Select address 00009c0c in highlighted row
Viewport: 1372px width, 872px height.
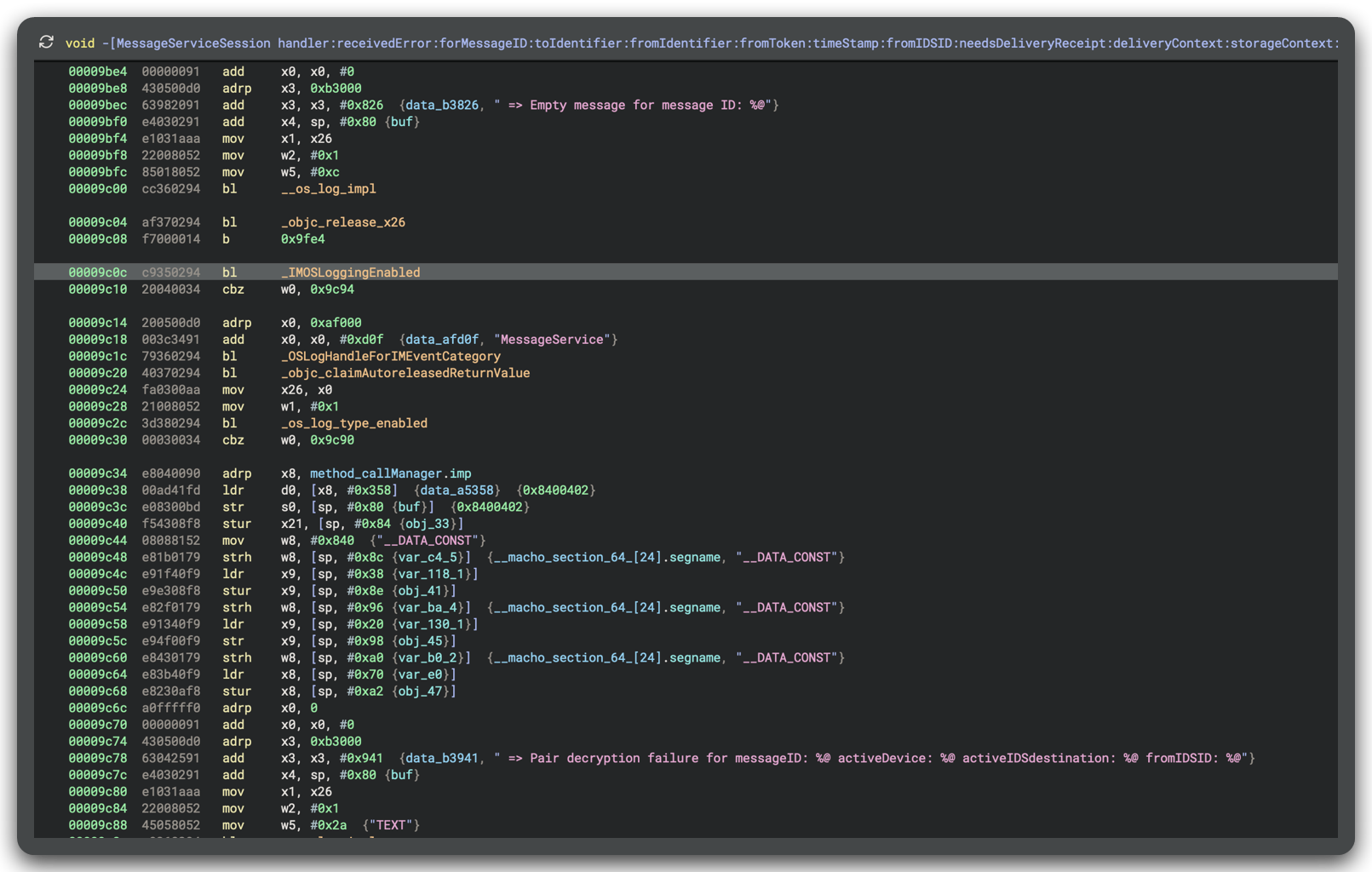(x=98, y=272)
